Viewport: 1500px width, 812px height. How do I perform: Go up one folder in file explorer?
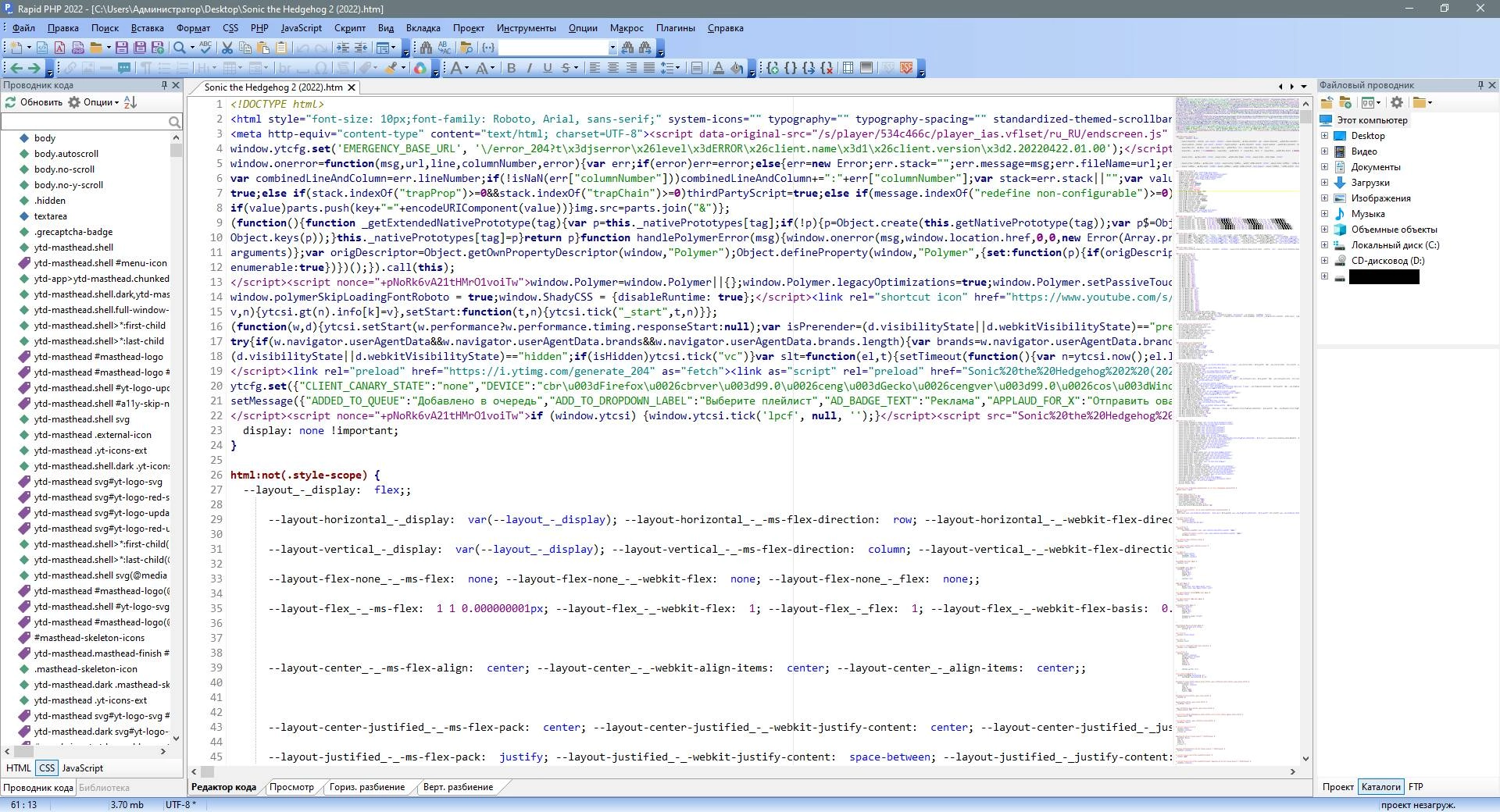1326,102
